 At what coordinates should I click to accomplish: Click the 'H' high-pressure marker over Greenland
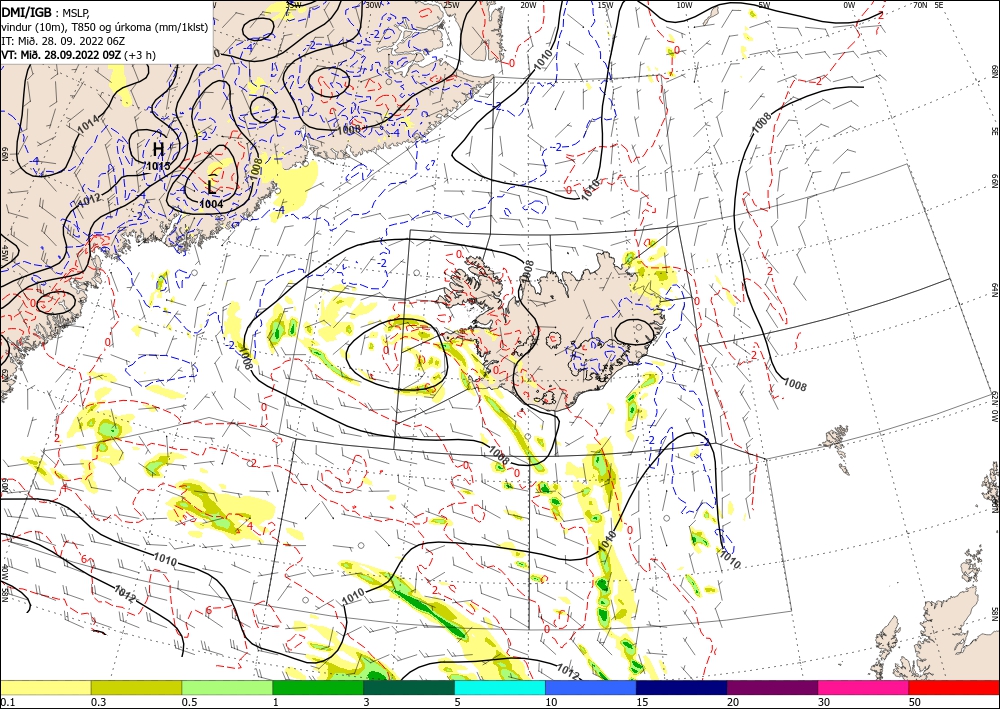click(158, 150)
